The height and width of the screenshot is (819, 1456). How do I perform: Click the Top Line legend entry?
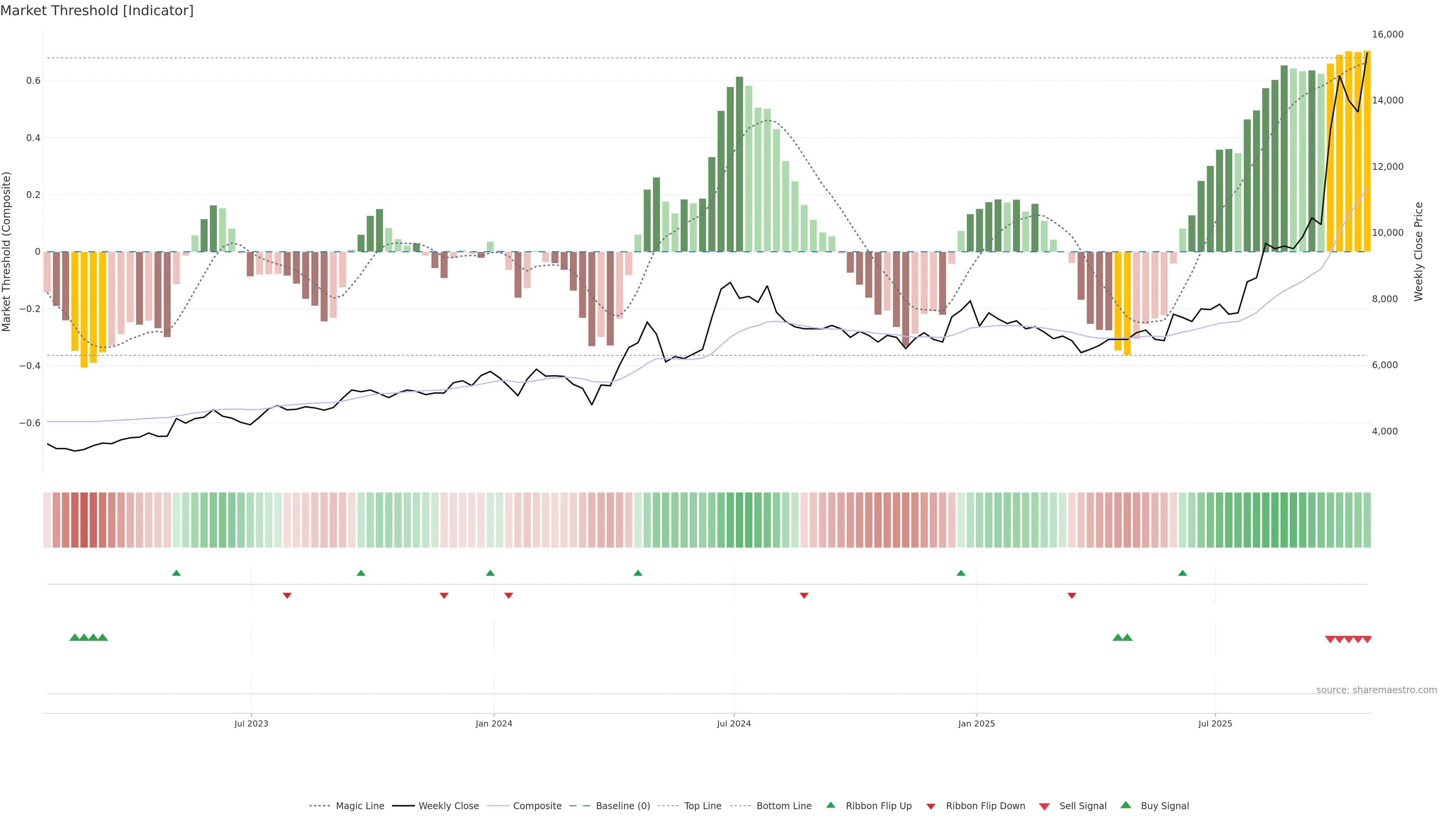tap(703, 806)
